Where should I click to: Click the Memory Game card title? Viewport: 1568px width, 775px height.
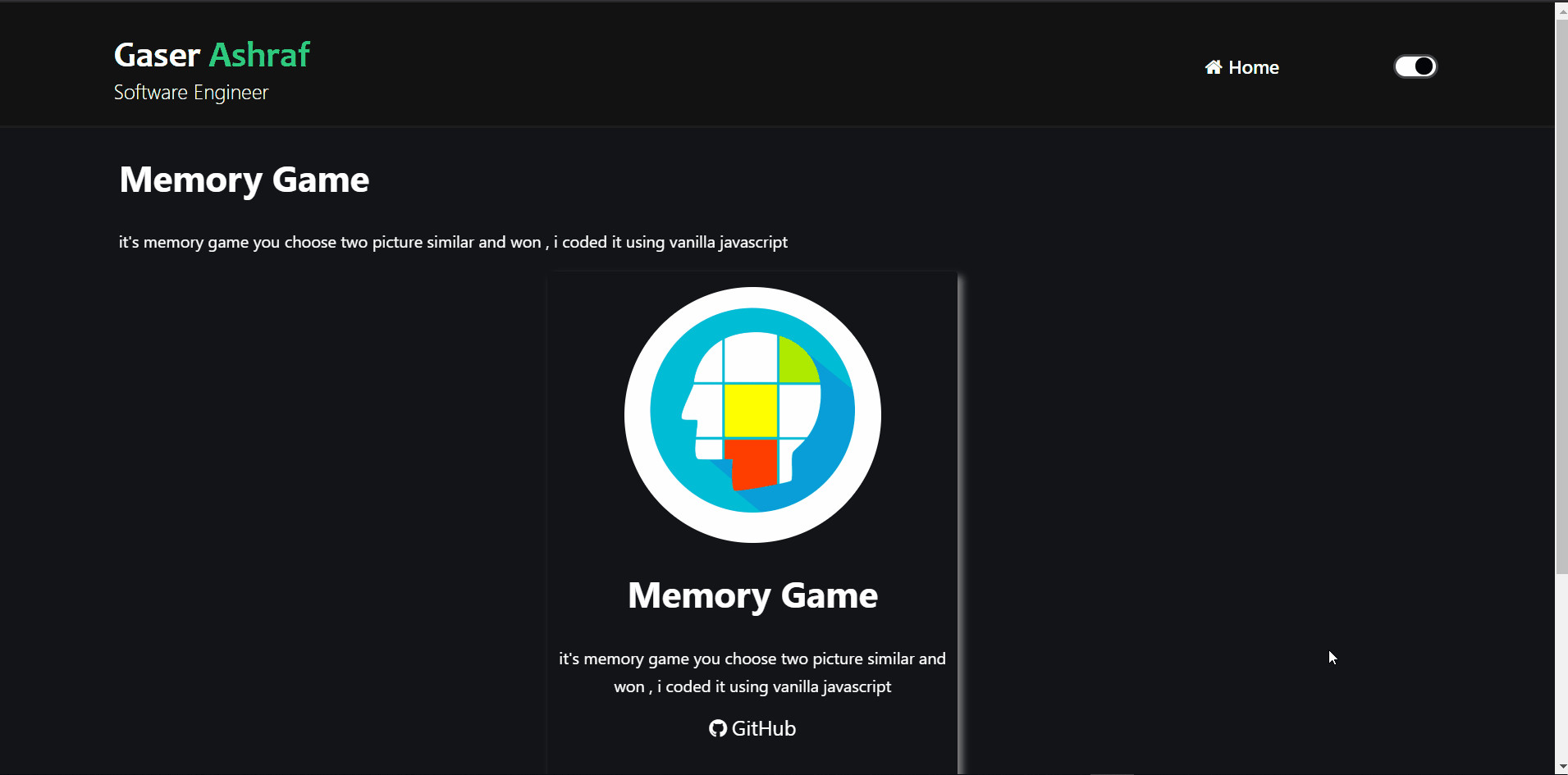pos(752,595)
